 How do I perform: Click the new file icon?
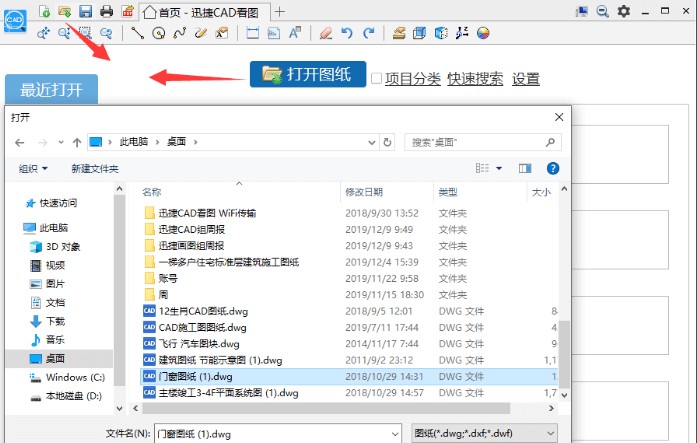[x=44, y=11]
